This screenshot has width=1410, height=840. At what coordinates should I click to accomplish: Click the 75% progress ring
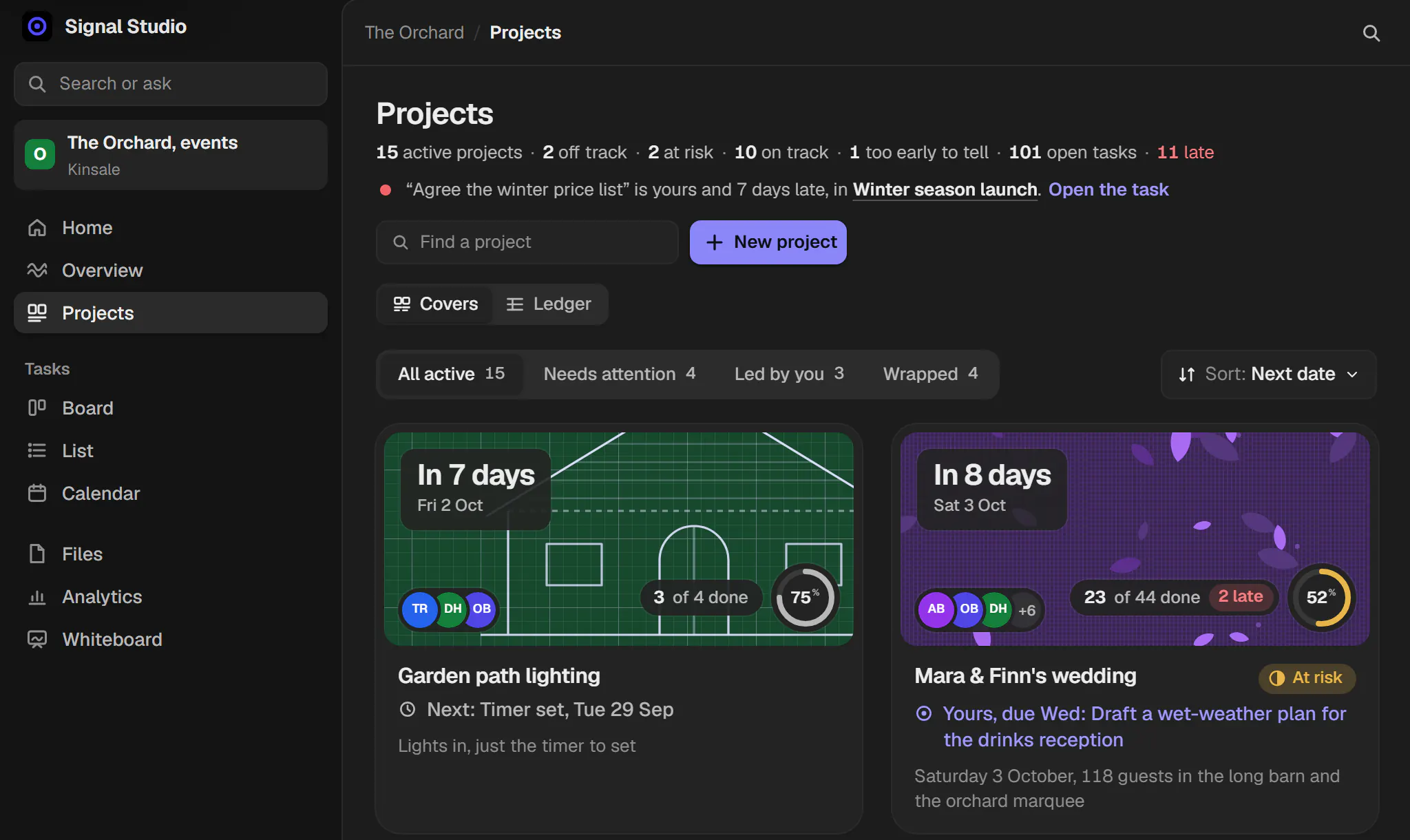coord(805,597)
